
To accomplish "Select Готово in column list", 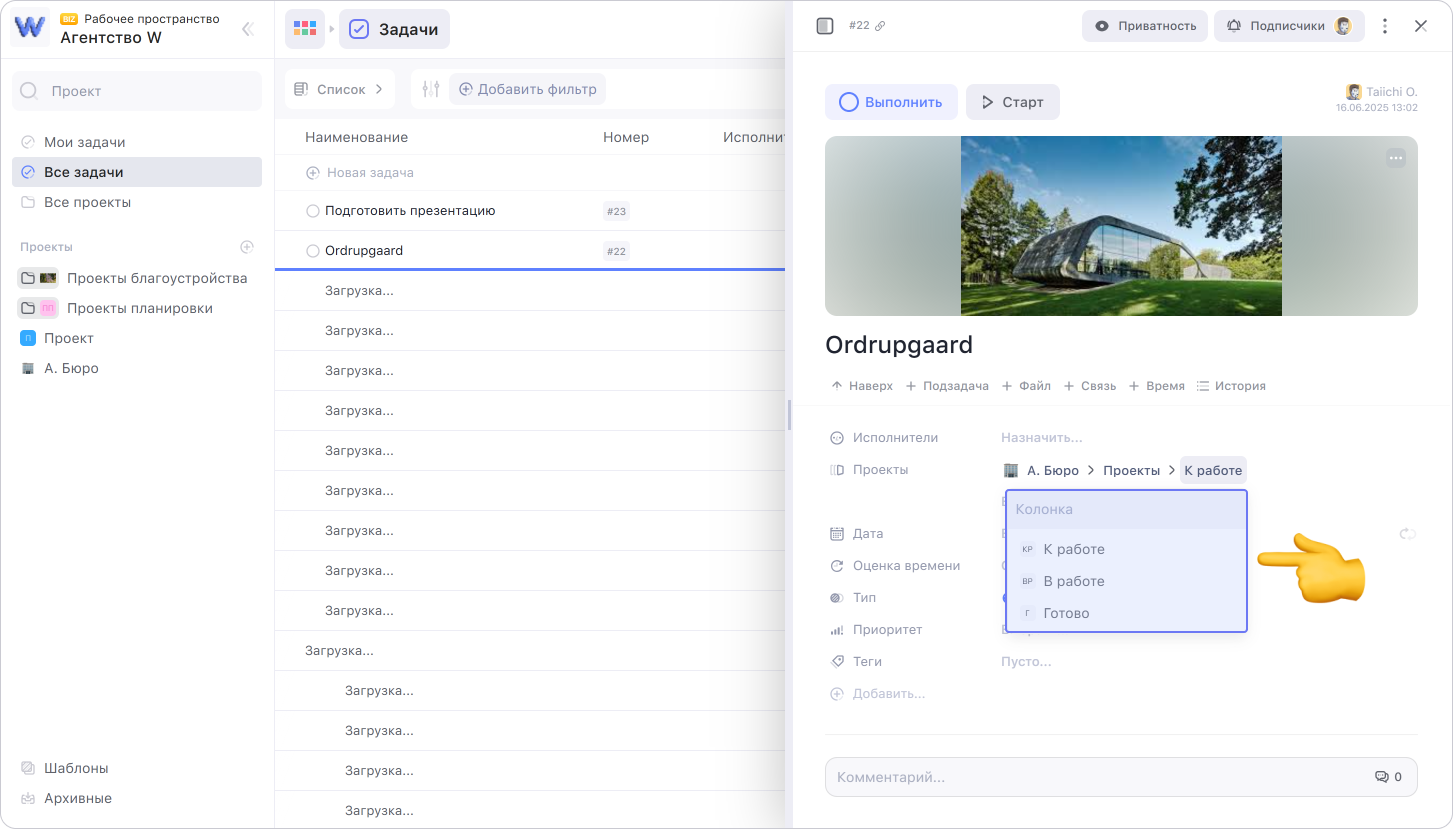I will (x=1127, y=613).
